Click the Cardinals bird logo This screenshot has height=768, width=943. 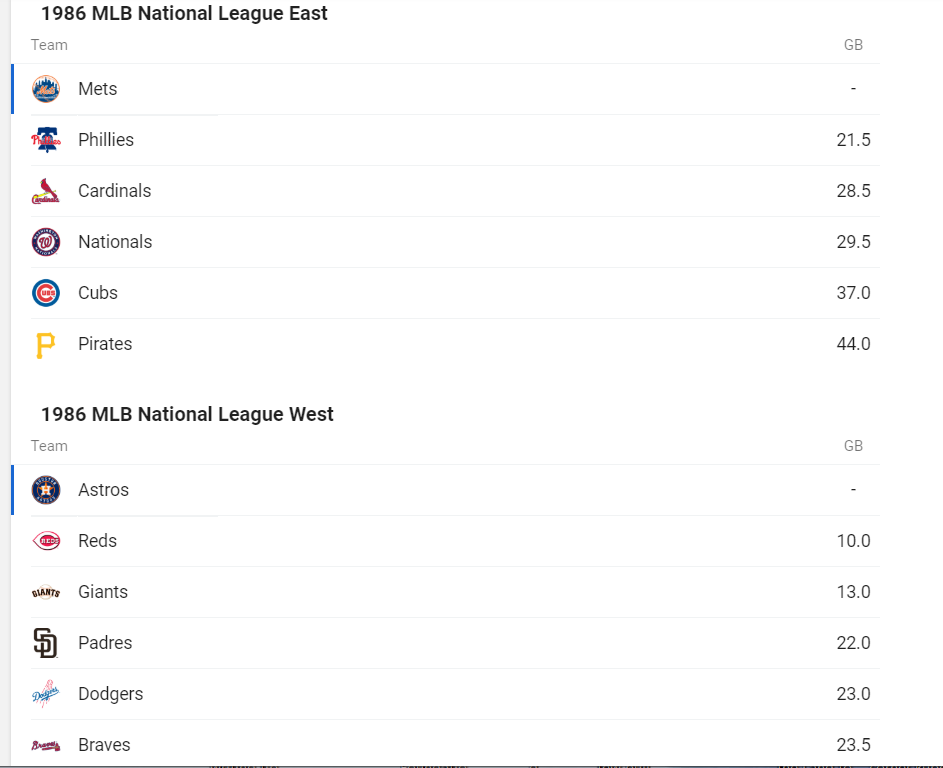coord(46,191)
